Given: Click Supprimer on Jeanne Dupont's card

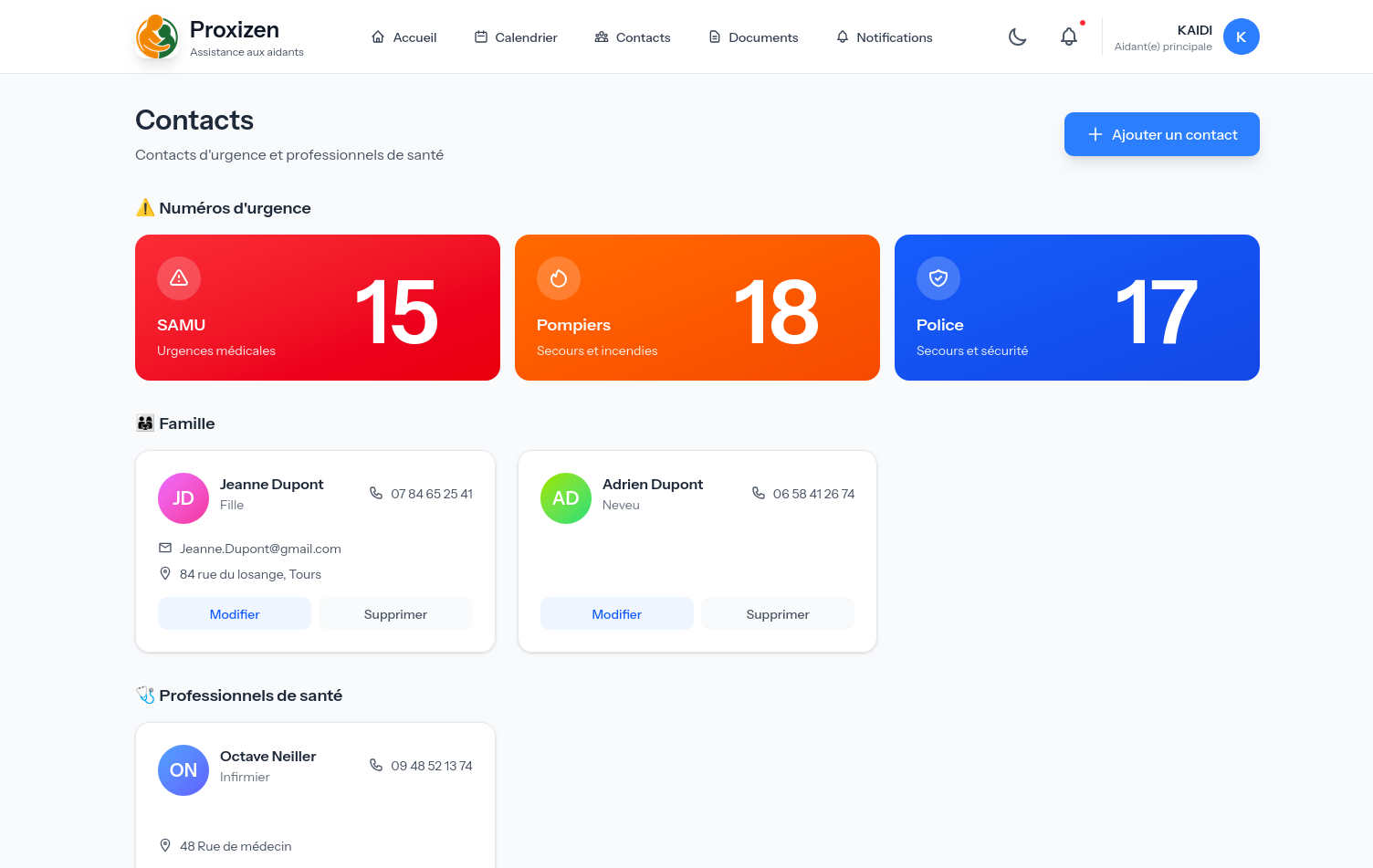Looking at the screenshot, I should pyautogui.click(x=395, y=614).
